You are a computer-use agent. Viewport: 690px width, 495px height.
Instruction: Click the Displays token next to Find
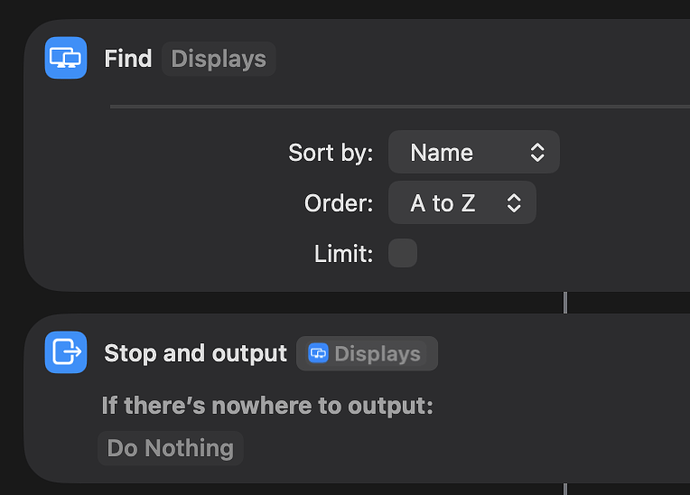coord(218,59)
